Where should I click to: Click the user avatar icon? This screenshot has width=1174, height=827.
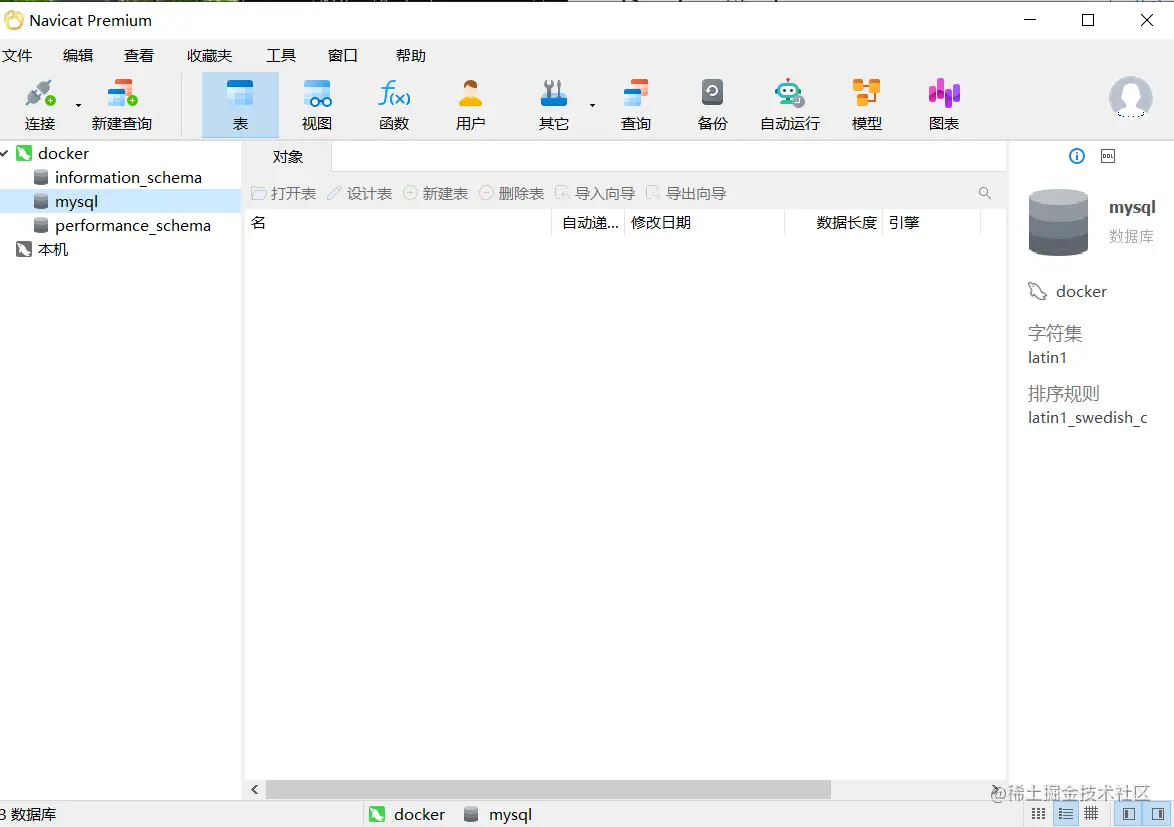(1131, 97)
